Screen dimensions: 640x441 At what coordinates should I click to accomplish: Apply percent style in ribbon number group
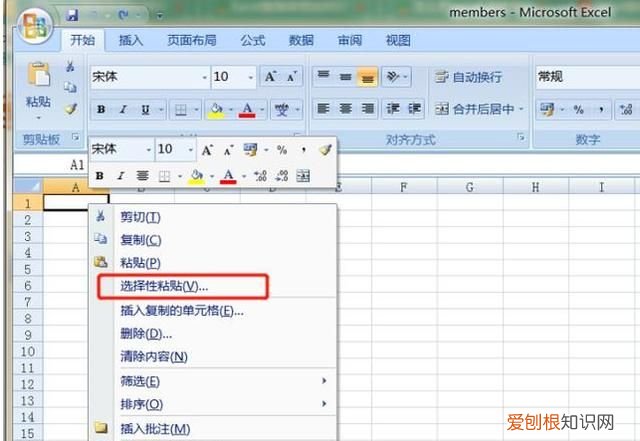[x=578, y=109]
